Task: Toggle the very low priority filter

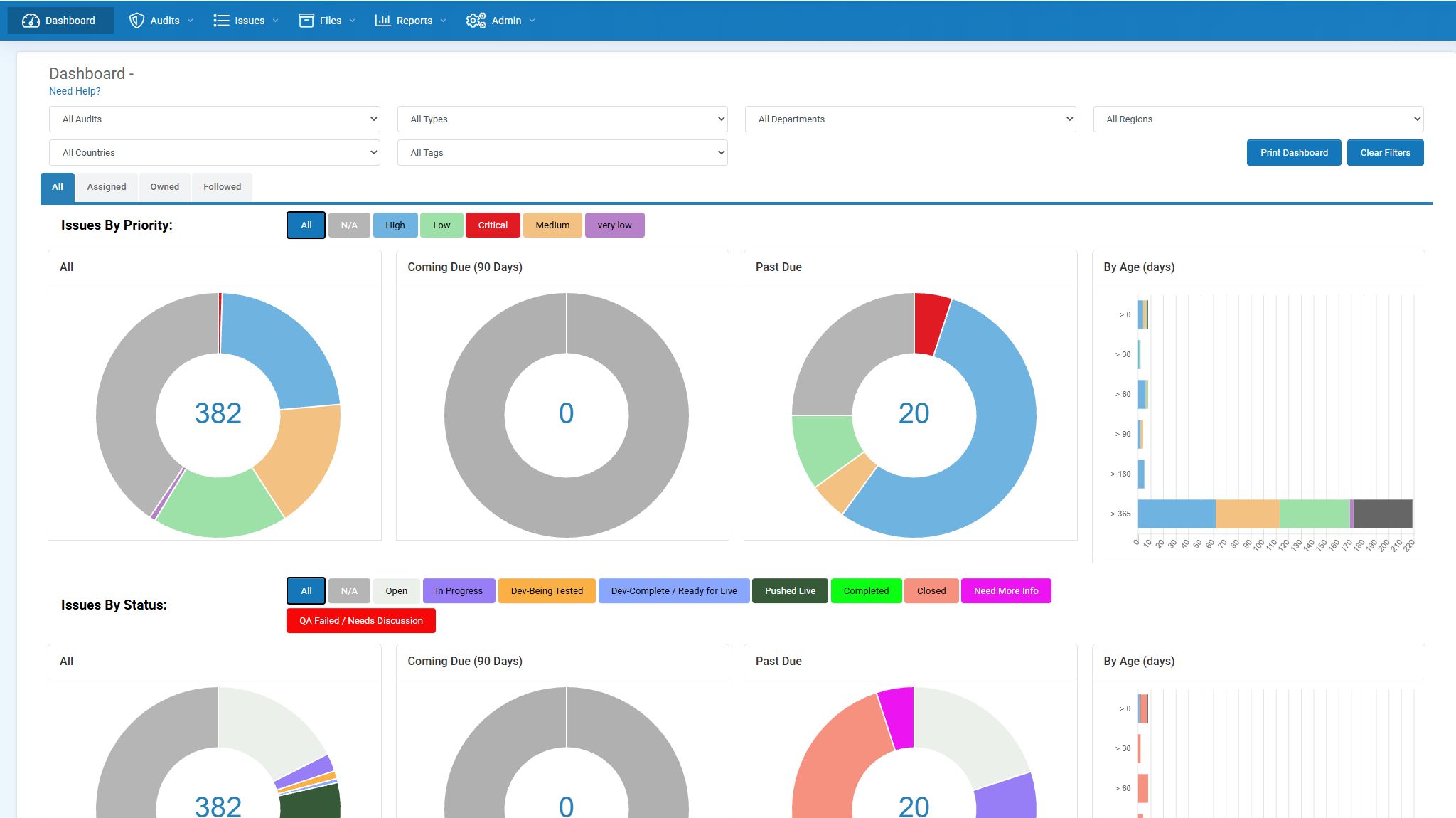Action: pos(615,225)
